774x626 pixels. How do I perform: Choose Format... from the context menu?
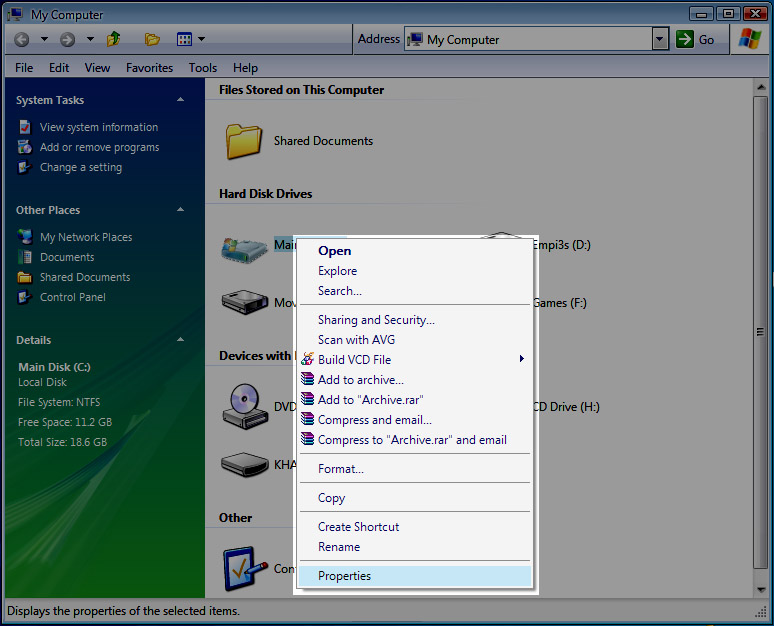pyautogui.click(x=340, y=469)
